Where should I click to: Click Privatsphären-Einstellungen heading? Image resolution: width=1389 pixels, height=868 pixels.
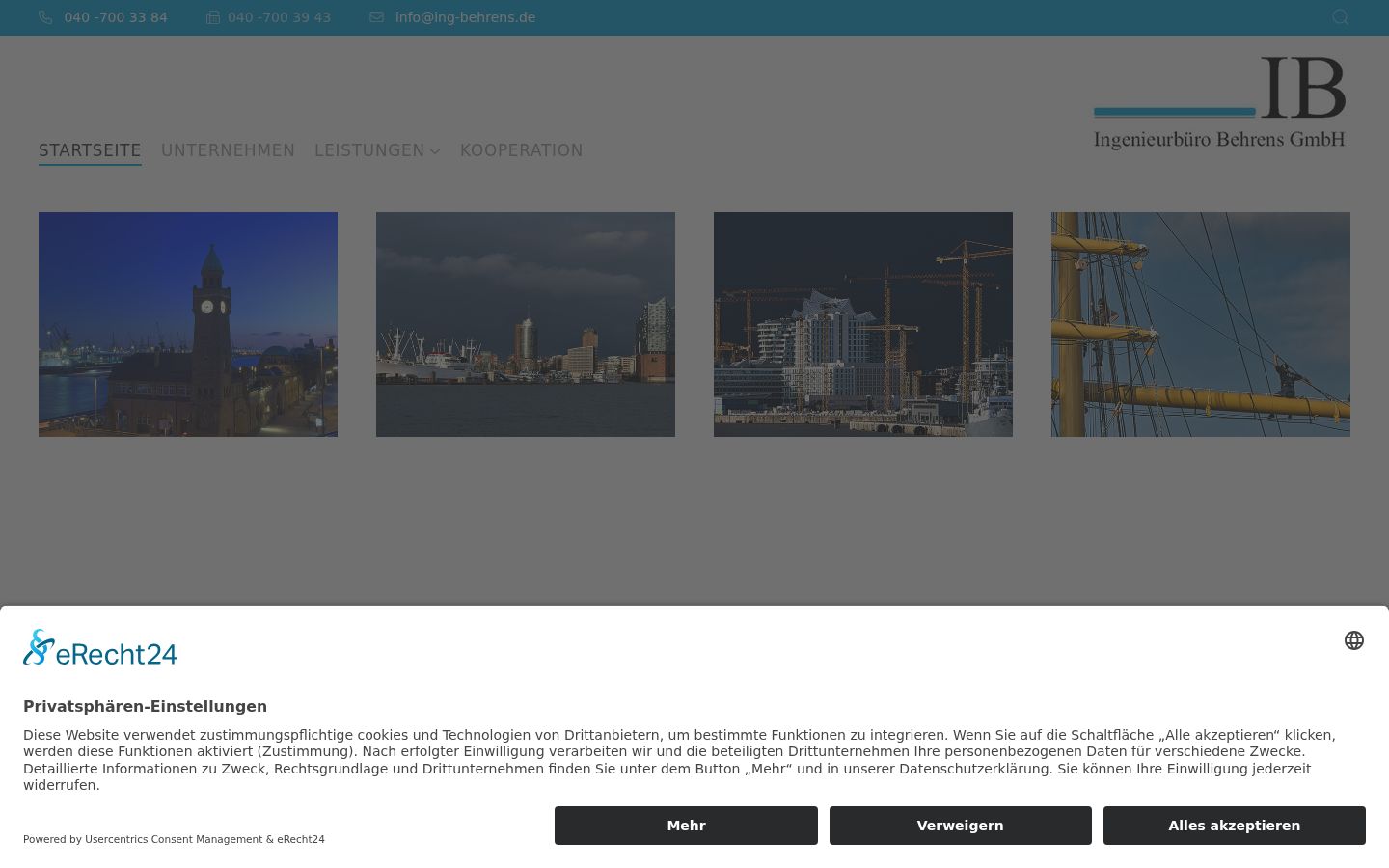tap(145, 706)
